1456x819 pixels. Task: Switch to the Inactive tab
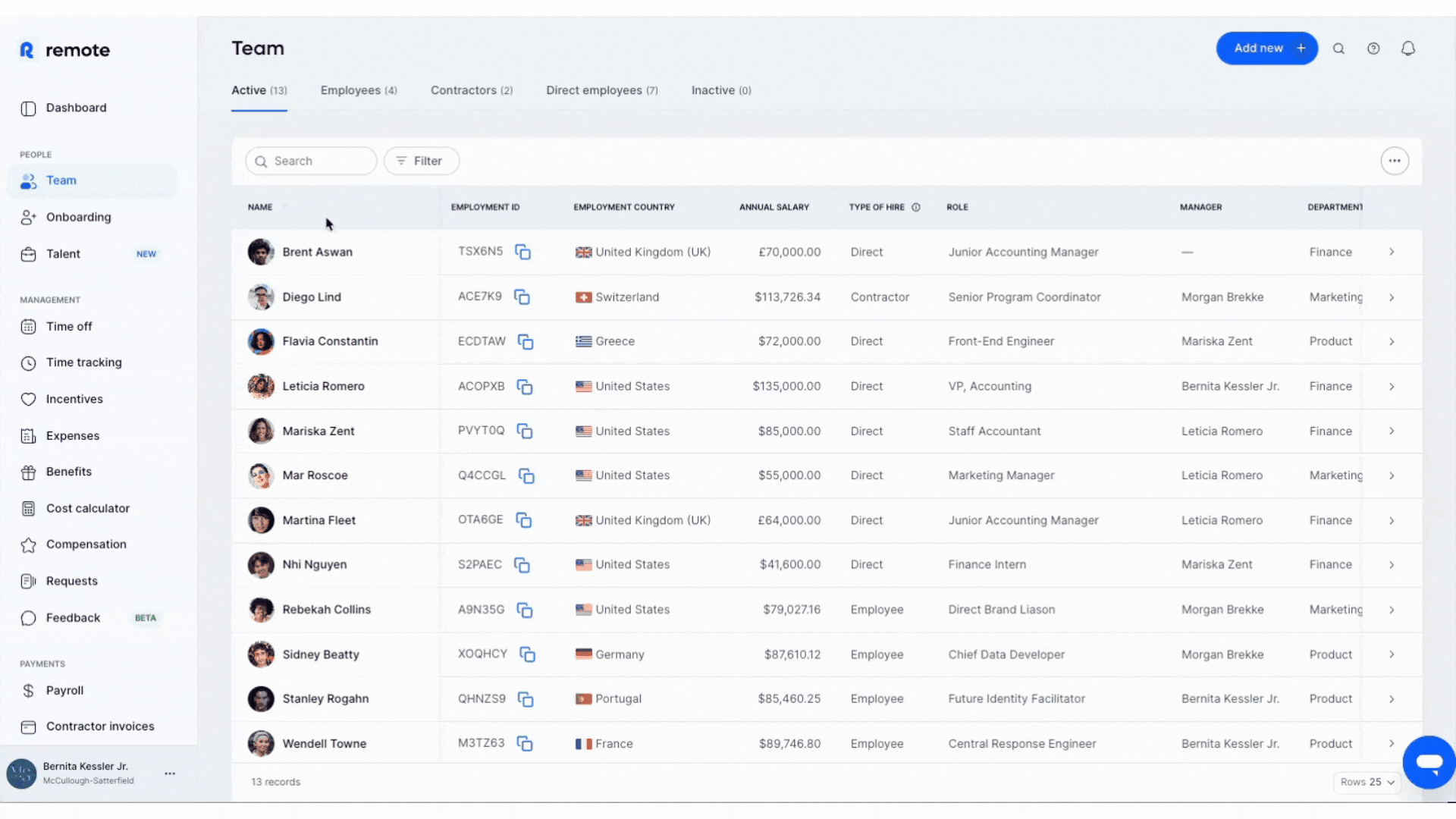[721, 90]
